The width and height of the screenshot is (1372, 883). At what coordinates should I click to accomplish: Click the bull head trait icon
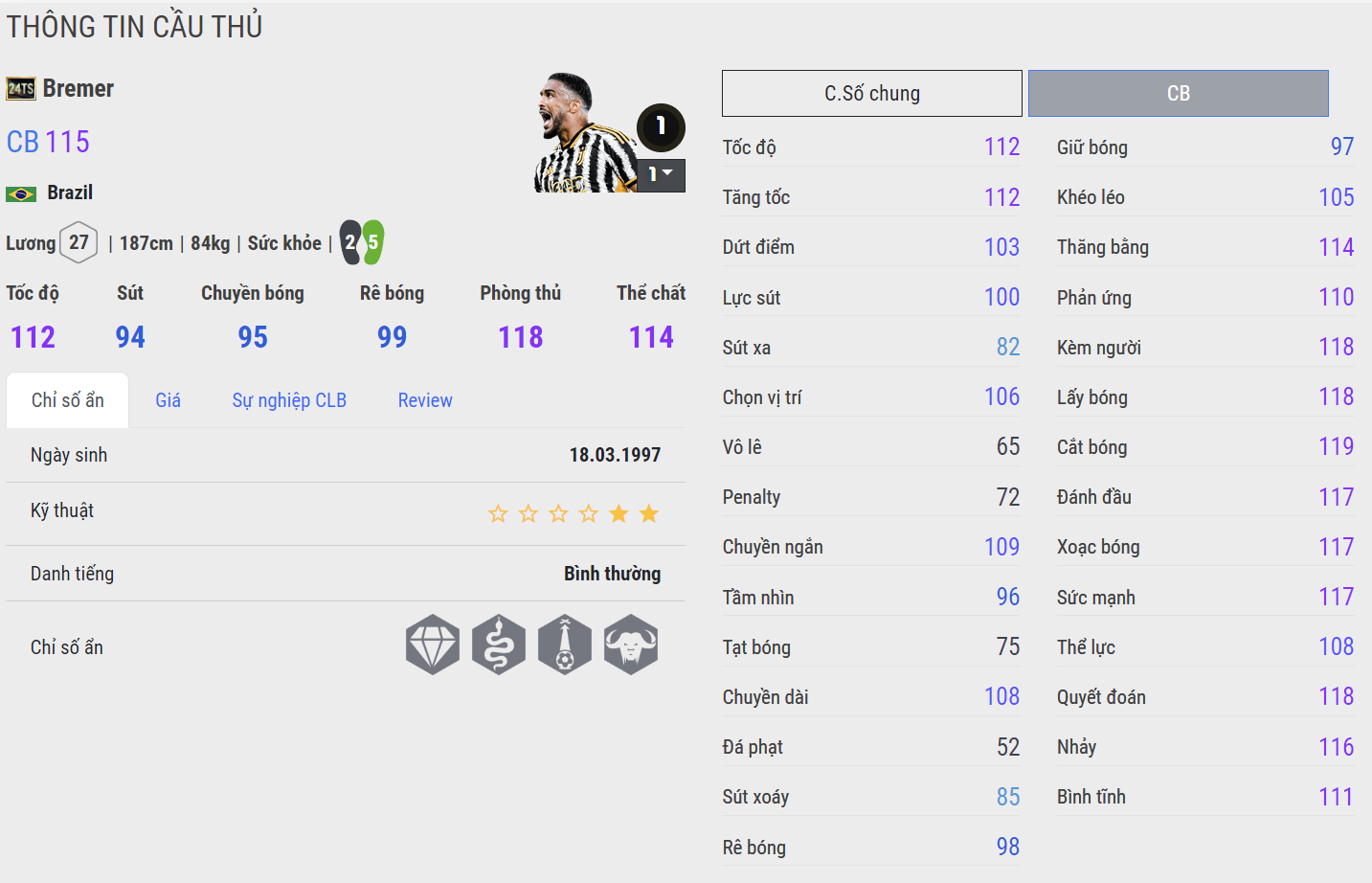(631, 645)
